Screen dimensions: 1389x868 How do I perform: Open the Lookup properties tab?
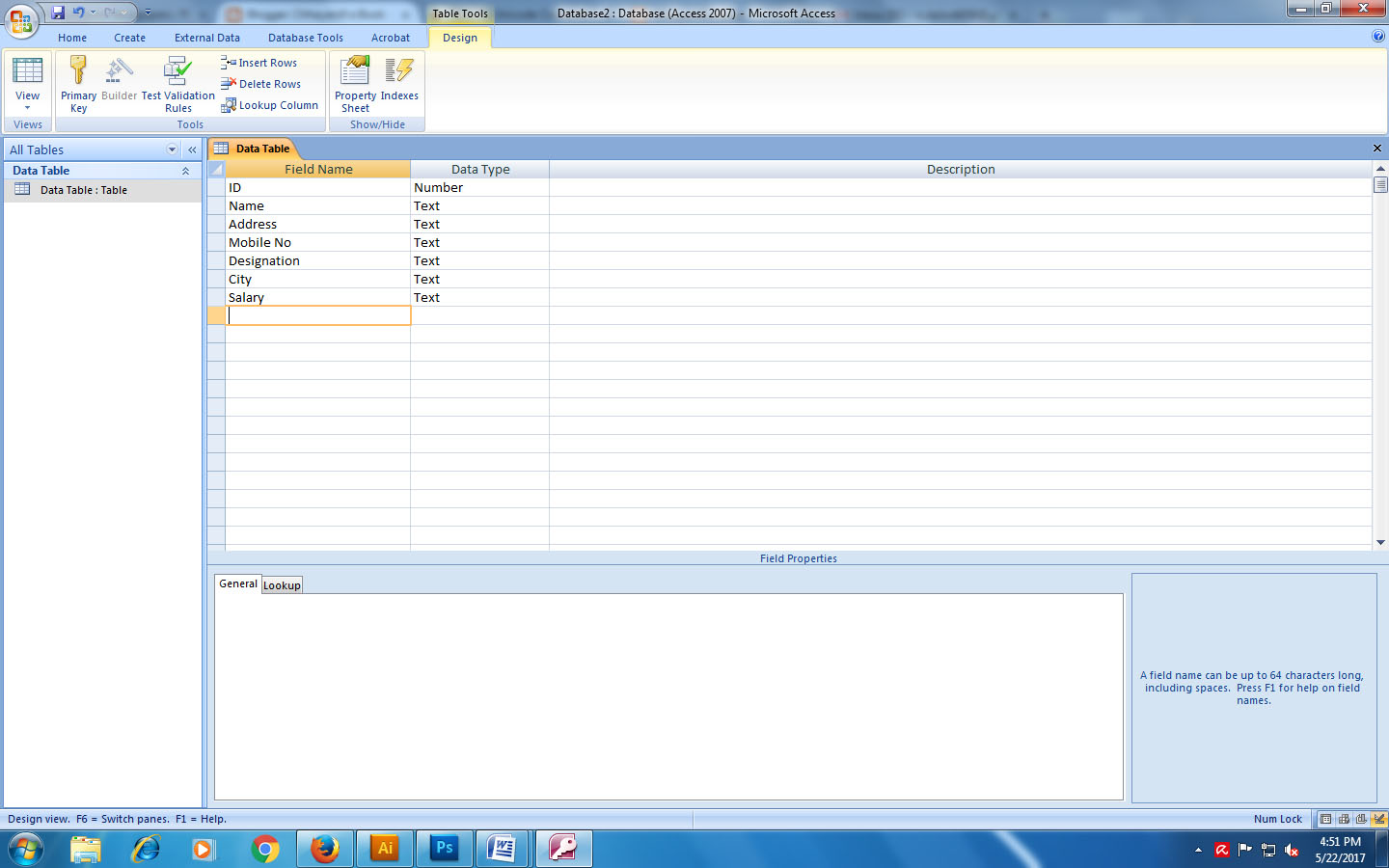[x=283, y=585]
